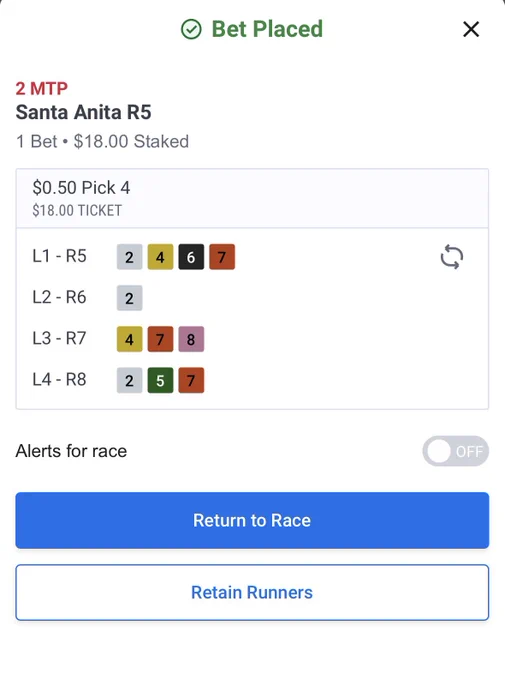Select runner 2 in L2 - R6
Image resolution: width=505 pixels, height=680 pixels.
click(129, 298)
